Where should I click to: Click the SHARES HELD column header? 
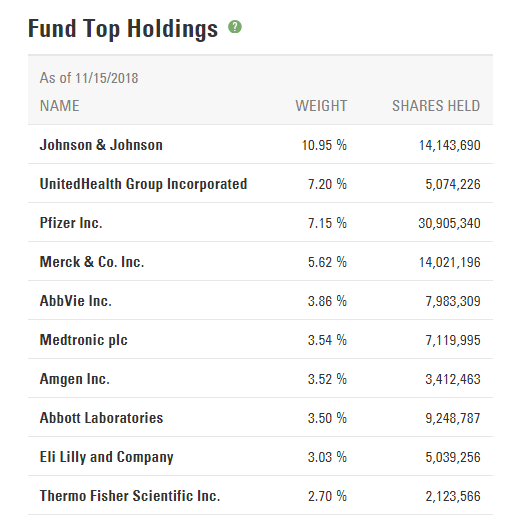pyautogui.click(x=436, y=106)
